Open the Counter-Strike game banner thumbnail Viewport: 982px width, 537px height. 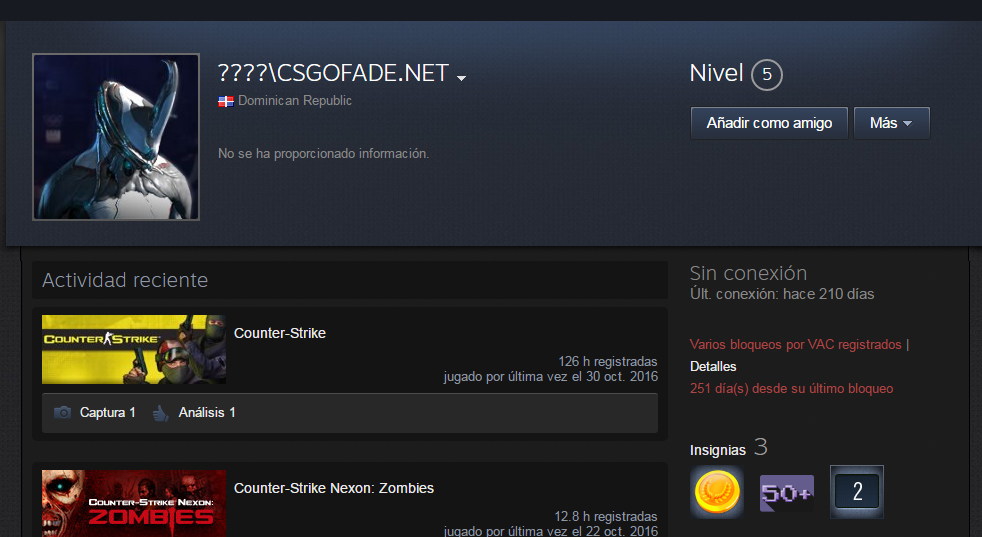[x=134, y=349]
